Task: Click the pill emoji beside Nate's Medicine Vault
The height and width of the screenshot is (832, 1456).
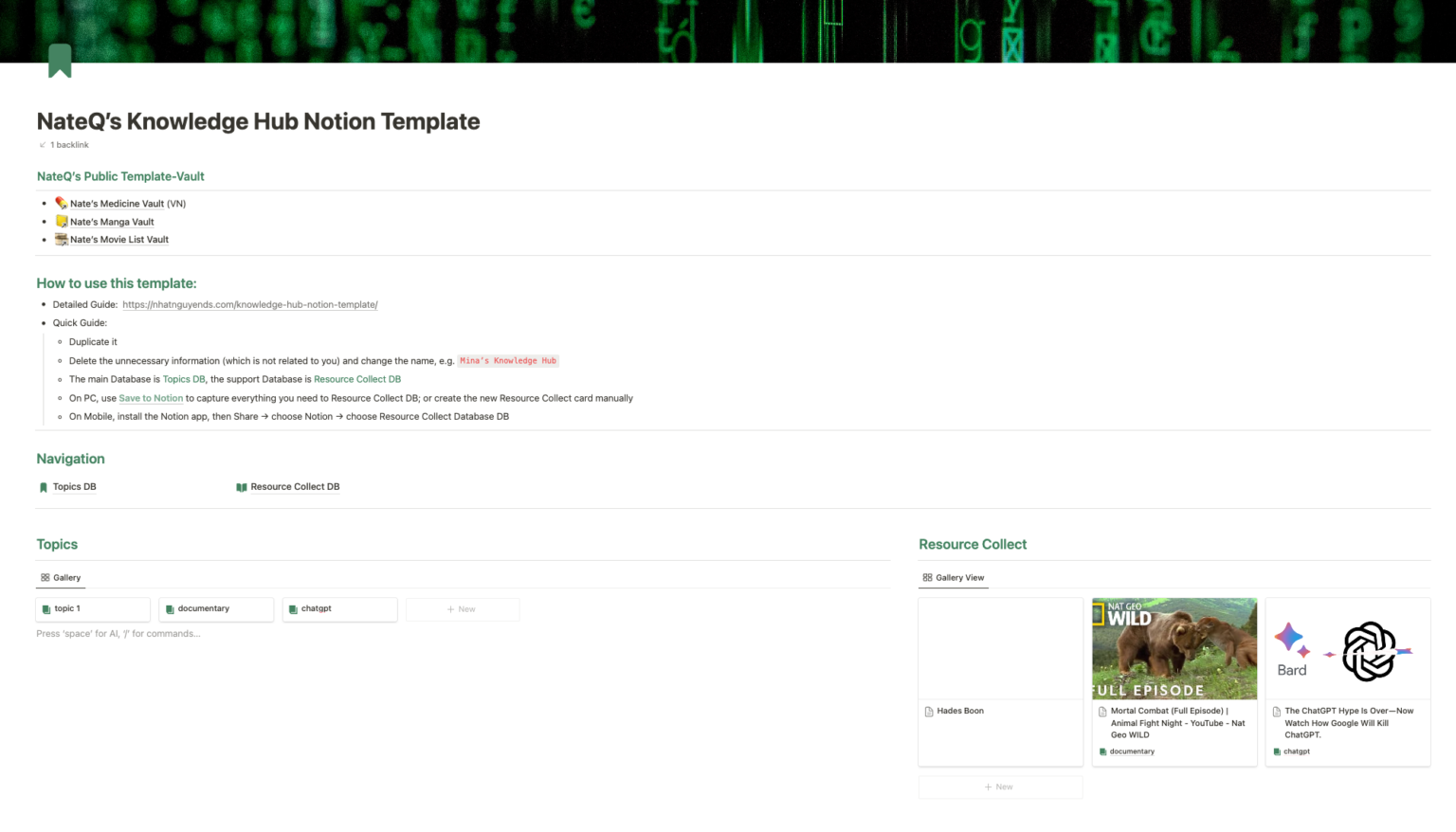Action: 61,203
